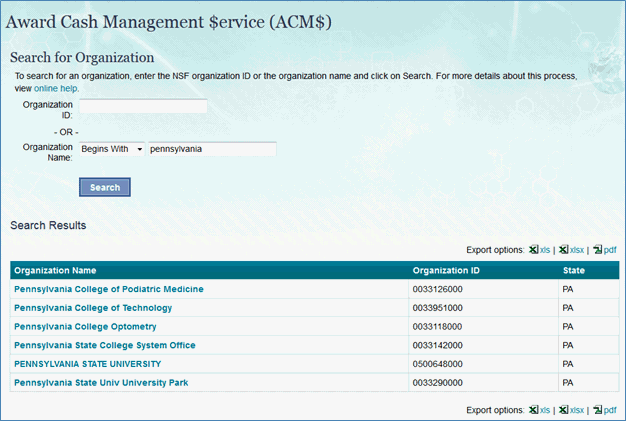The image size is (626, 421).
Task: Open the 'Begins With' match type dropdown
Action: (x=112, y=149)
